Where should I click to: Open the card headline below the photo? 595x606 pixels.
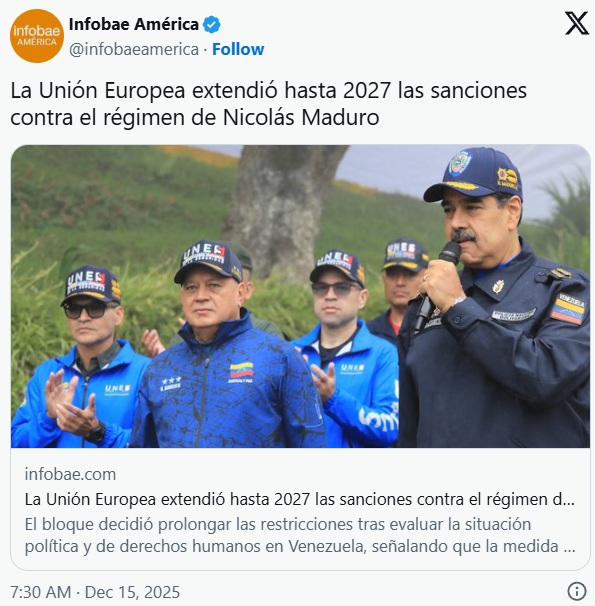coord(300,499)
